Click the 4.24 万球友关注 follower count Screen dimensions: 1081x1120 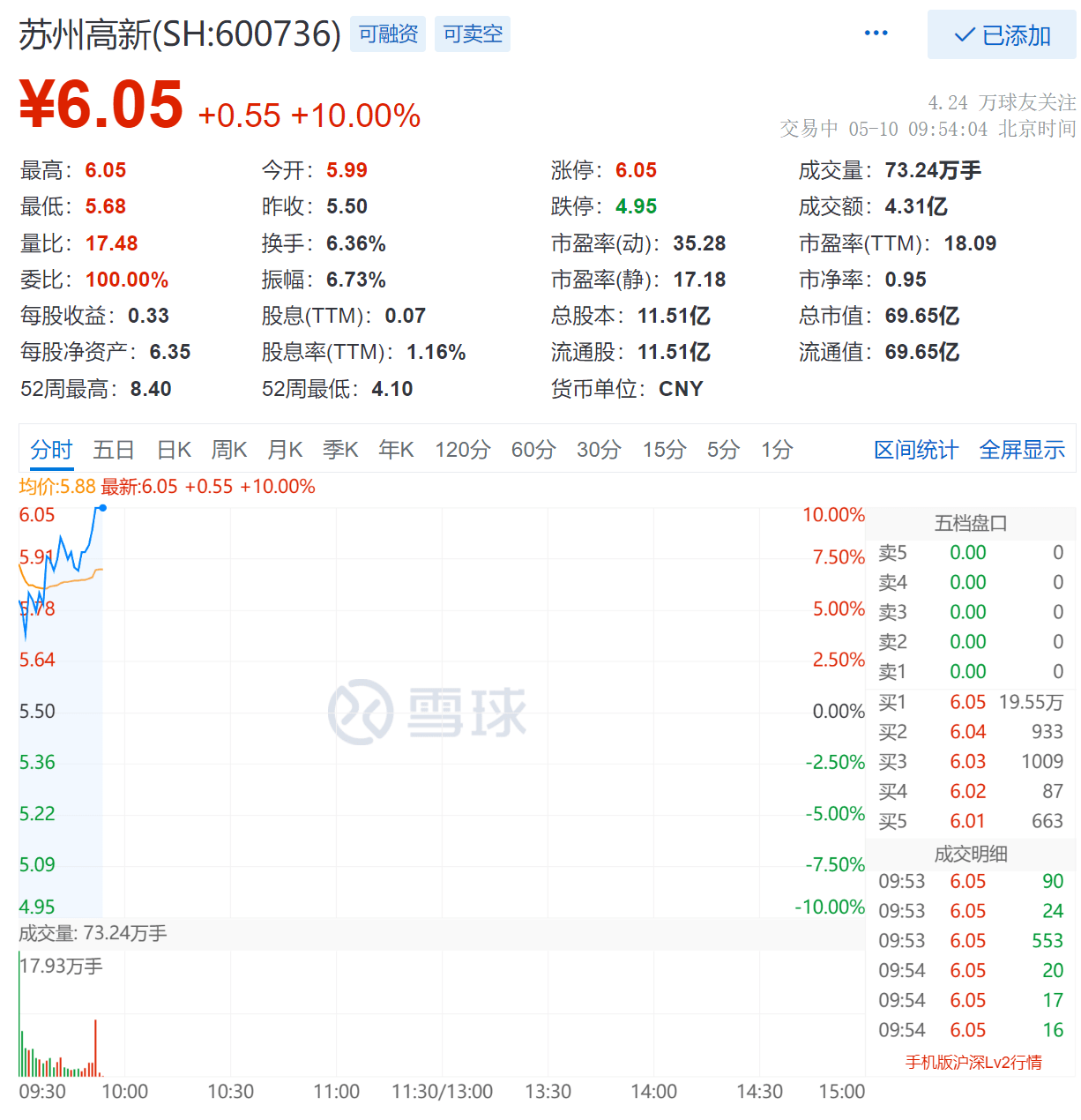1002,102
